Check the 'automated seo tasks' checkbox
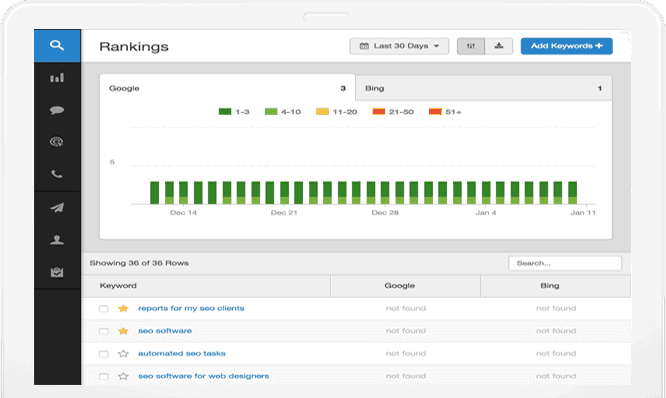Viewport: 666px width, 398px height. click(x=104, y=353)
